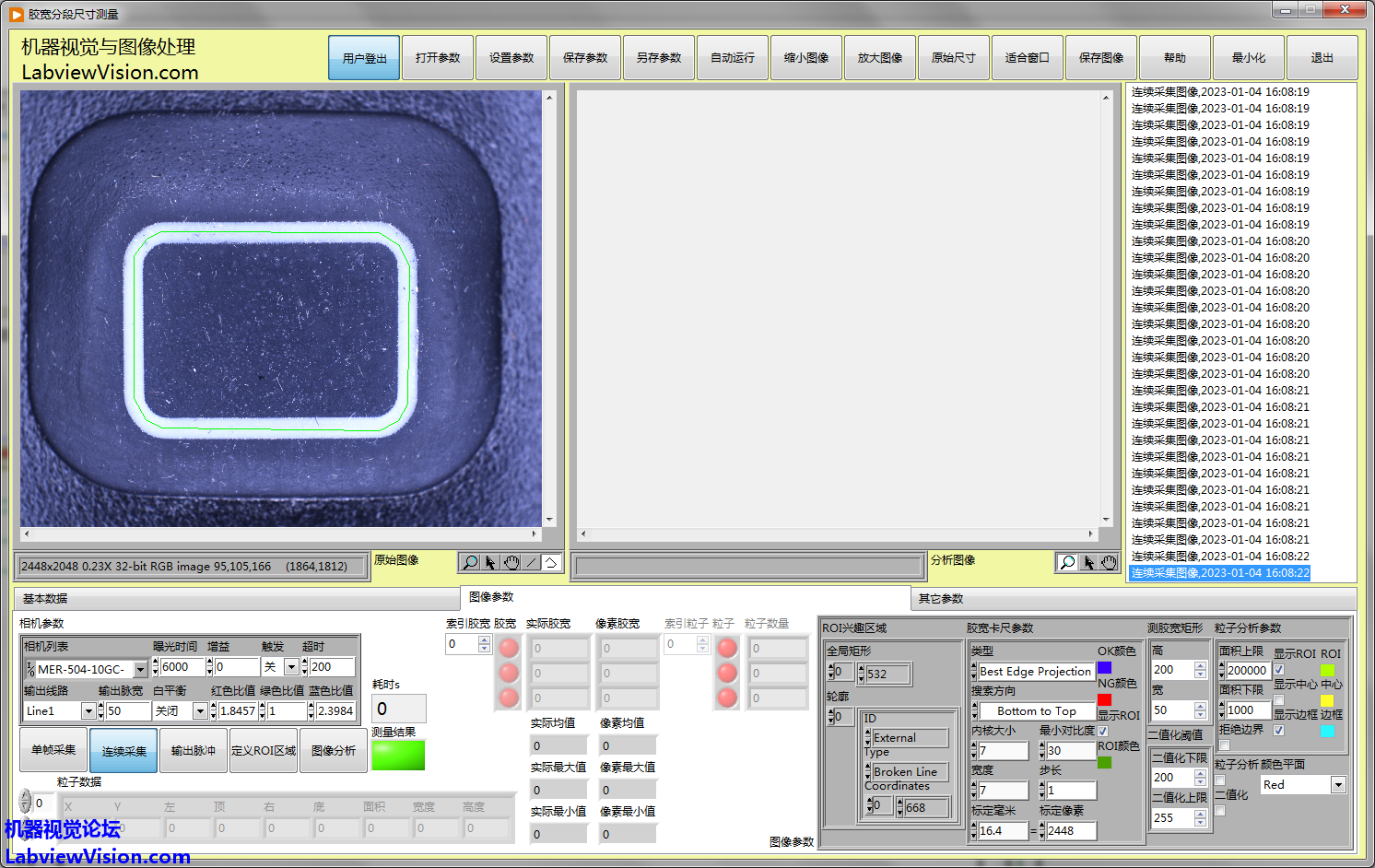This screenshot has width=1375, height=868.
Task: Switch to the 基本数据 tab
Action: 45,599
